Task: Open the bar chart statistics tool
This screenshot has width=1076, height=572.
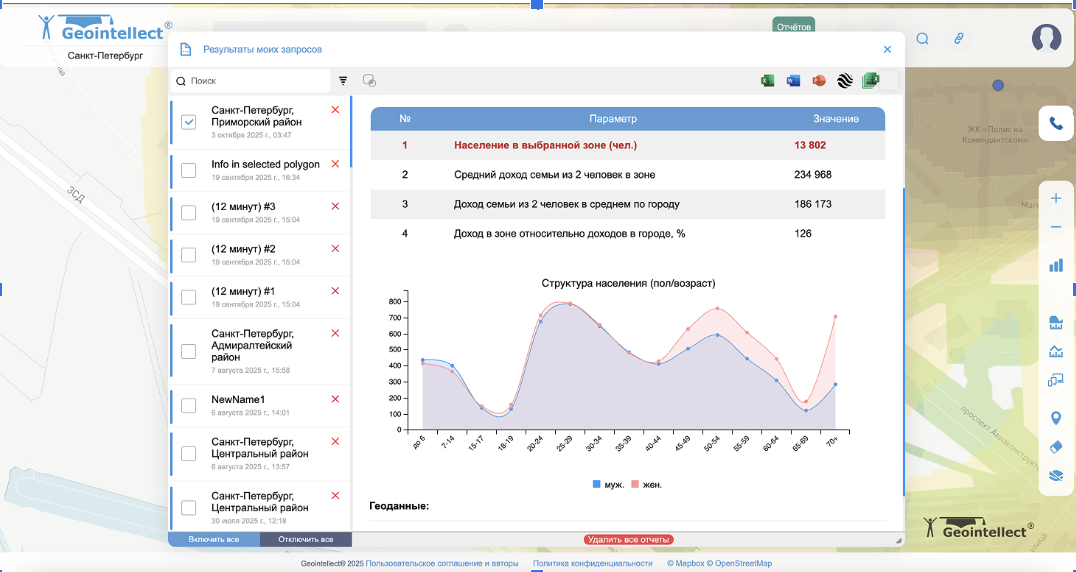Action: coord(1056,265)
